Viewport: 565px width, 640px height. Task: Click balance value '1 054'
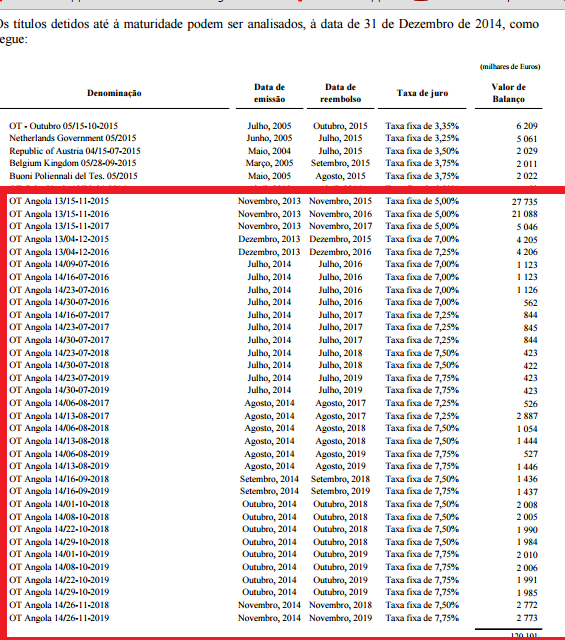(x=527, y=429)
